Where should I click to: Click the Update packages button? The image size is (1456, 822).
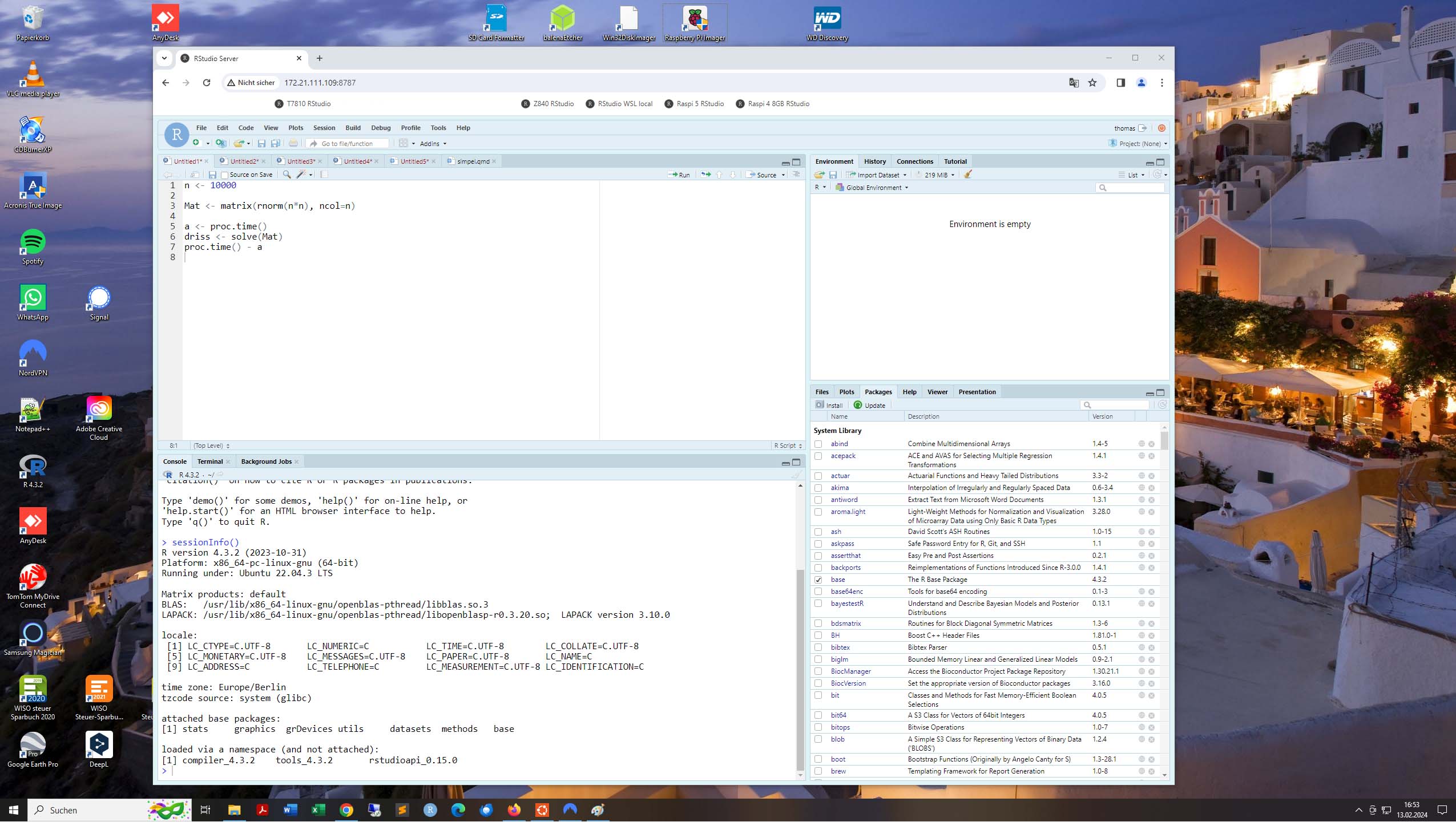pyautogui.click(x=869, y=405)
